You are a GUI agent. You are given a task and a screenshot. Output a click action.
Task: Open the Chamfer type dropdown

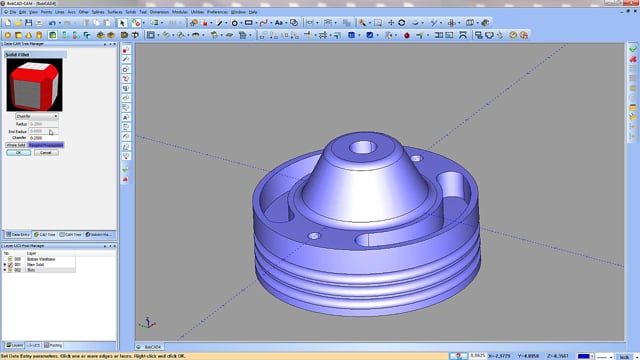37,116
